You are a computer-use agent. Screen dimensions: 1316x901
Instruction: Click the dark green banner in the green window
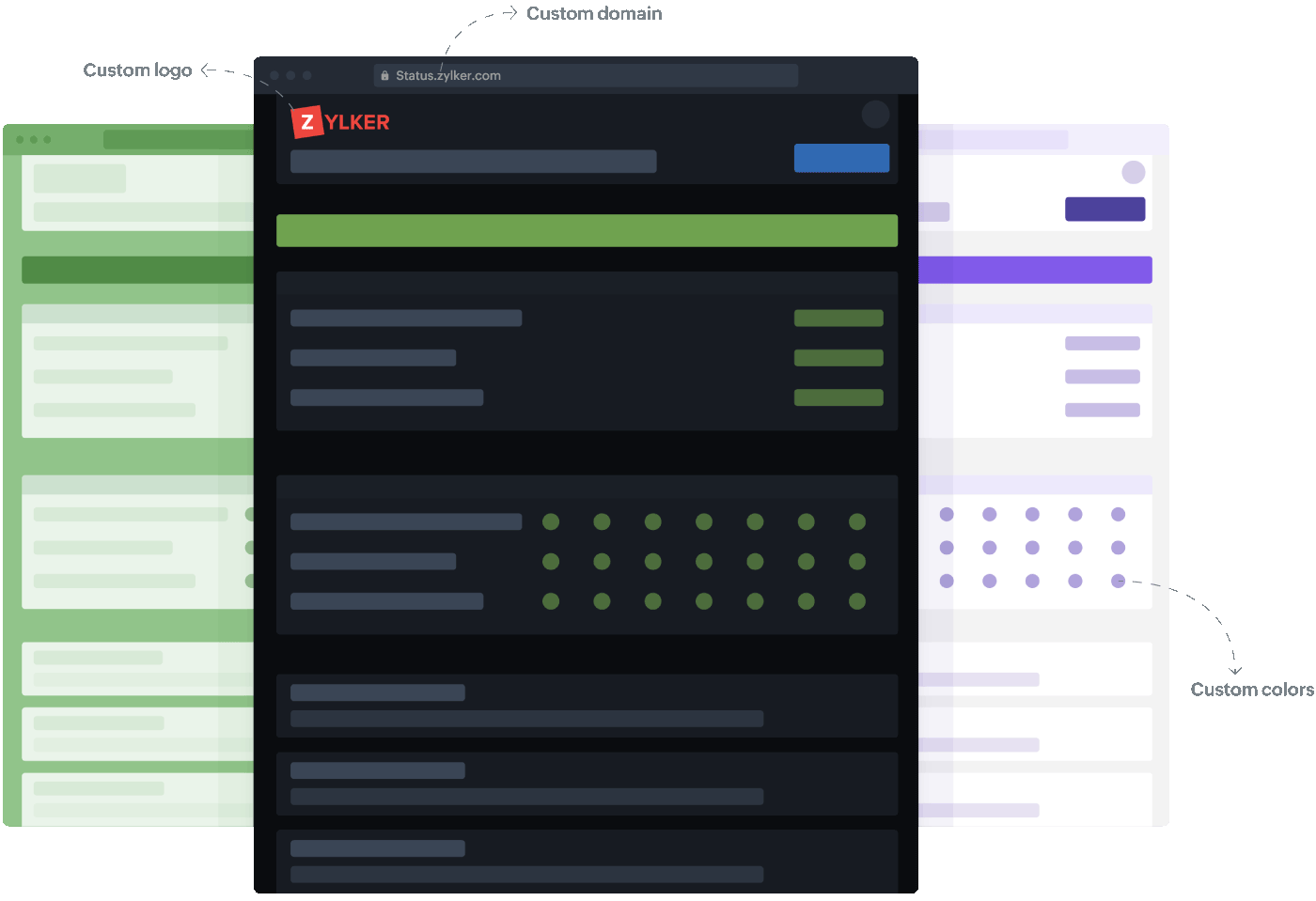pyautogui.click(x=138, y=270)
